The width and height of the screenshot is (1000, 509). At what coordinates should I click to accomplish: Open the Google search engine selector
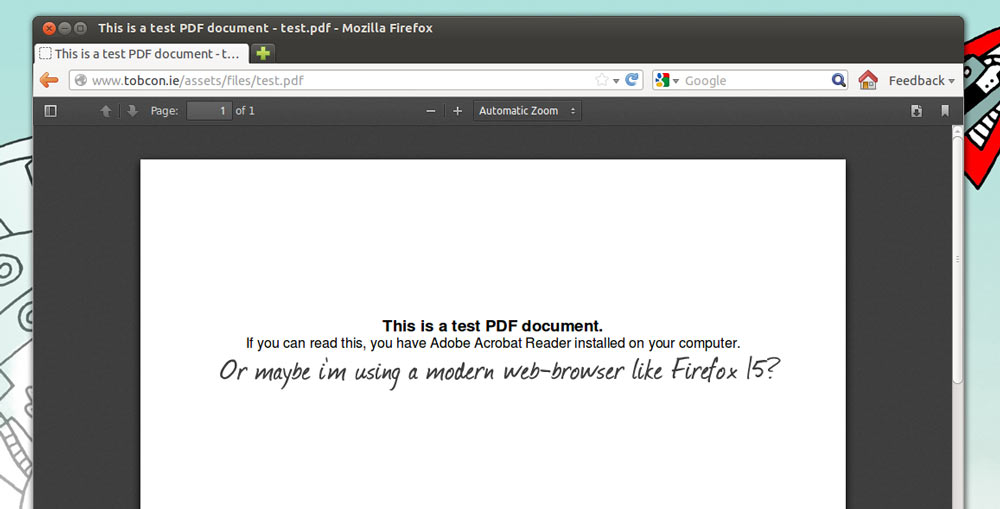[666, 80]
